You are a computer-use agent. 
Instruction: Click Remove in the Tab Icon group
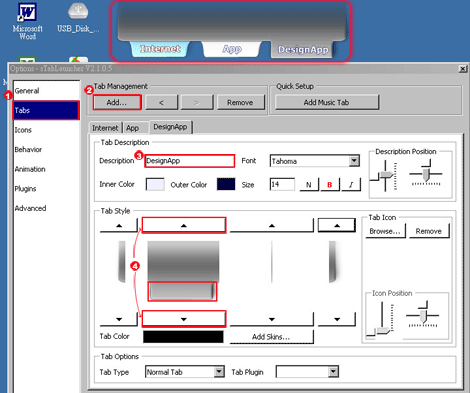click(x=429, y=231)
